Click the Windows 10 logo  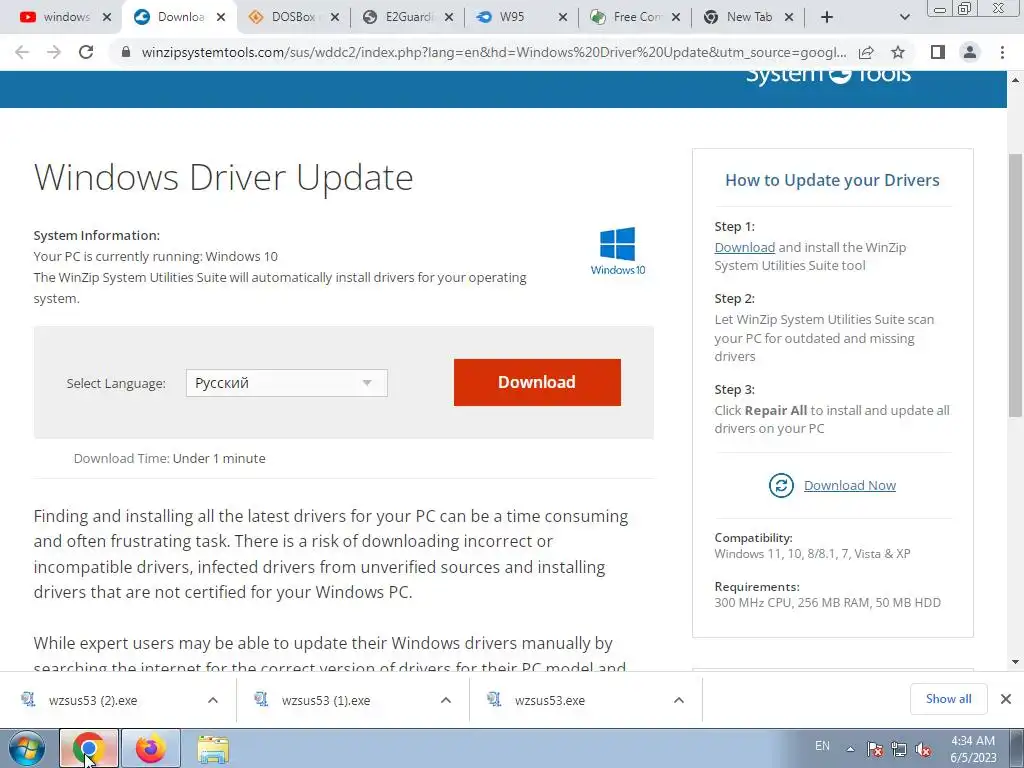pyautogui.click(x=618, y=251)
